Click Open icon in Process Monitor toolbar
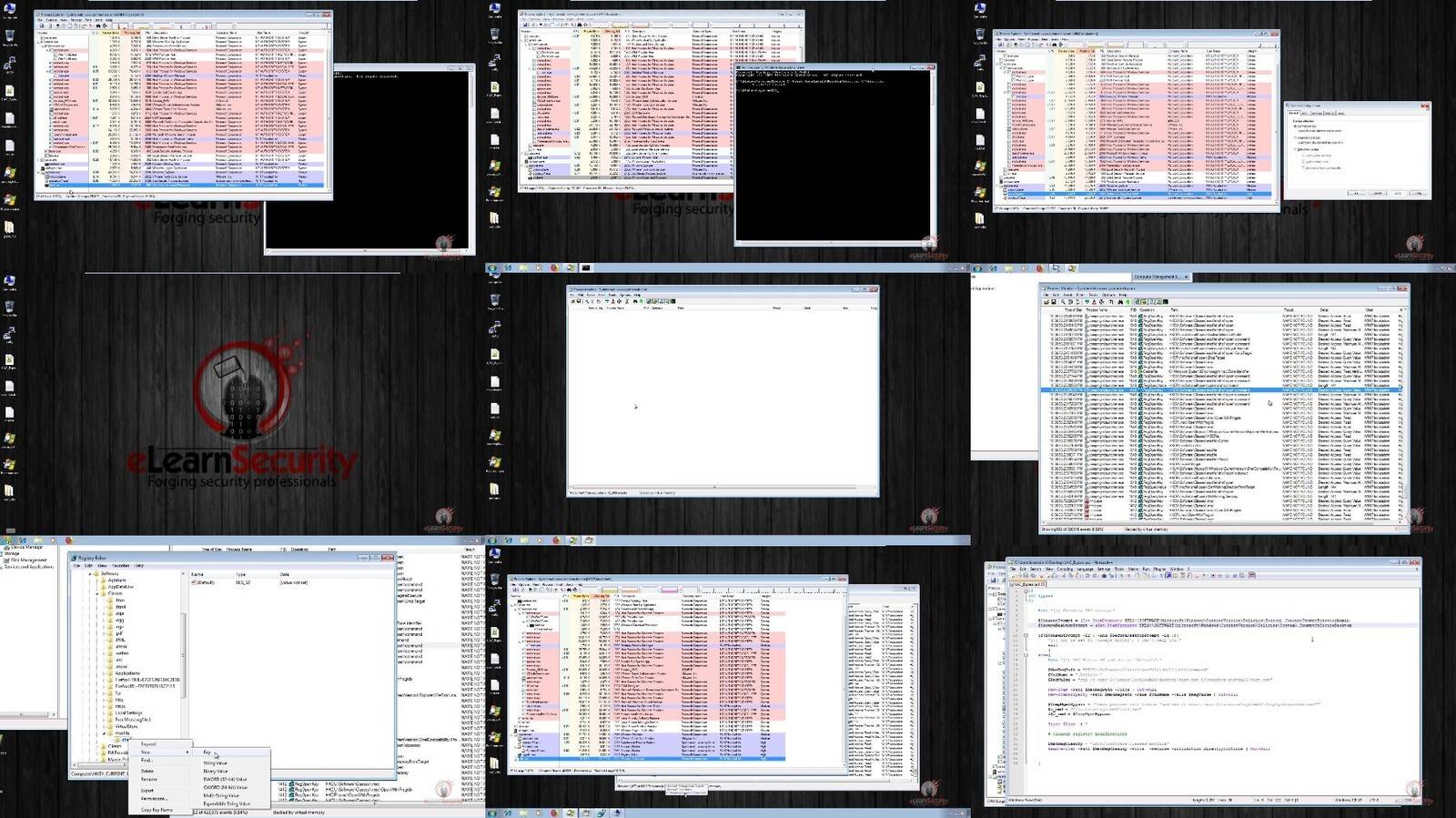 tap(1046, 302)
